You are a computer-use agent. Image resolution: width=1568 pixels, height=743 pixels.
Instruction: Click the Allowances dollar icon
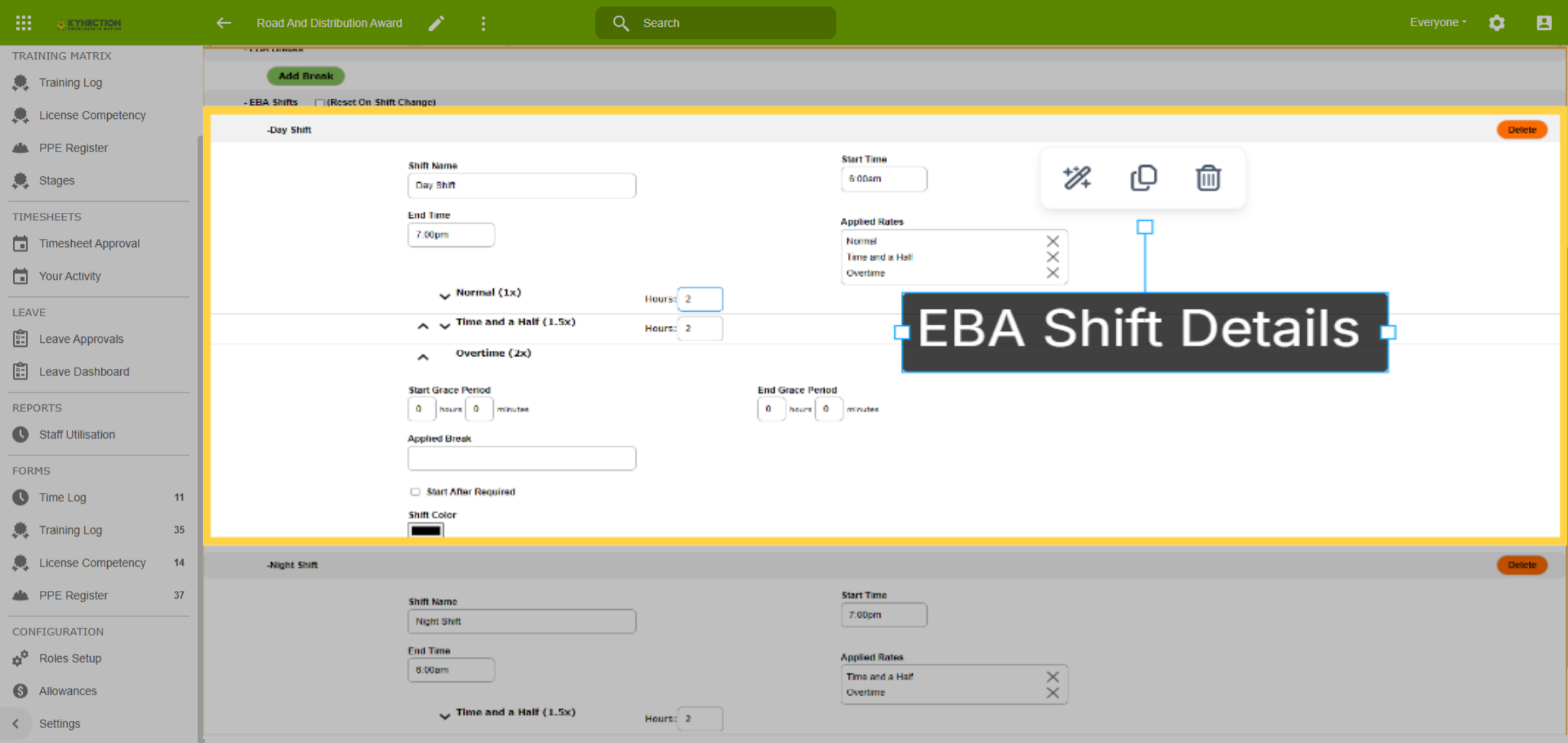pos(21,691)
